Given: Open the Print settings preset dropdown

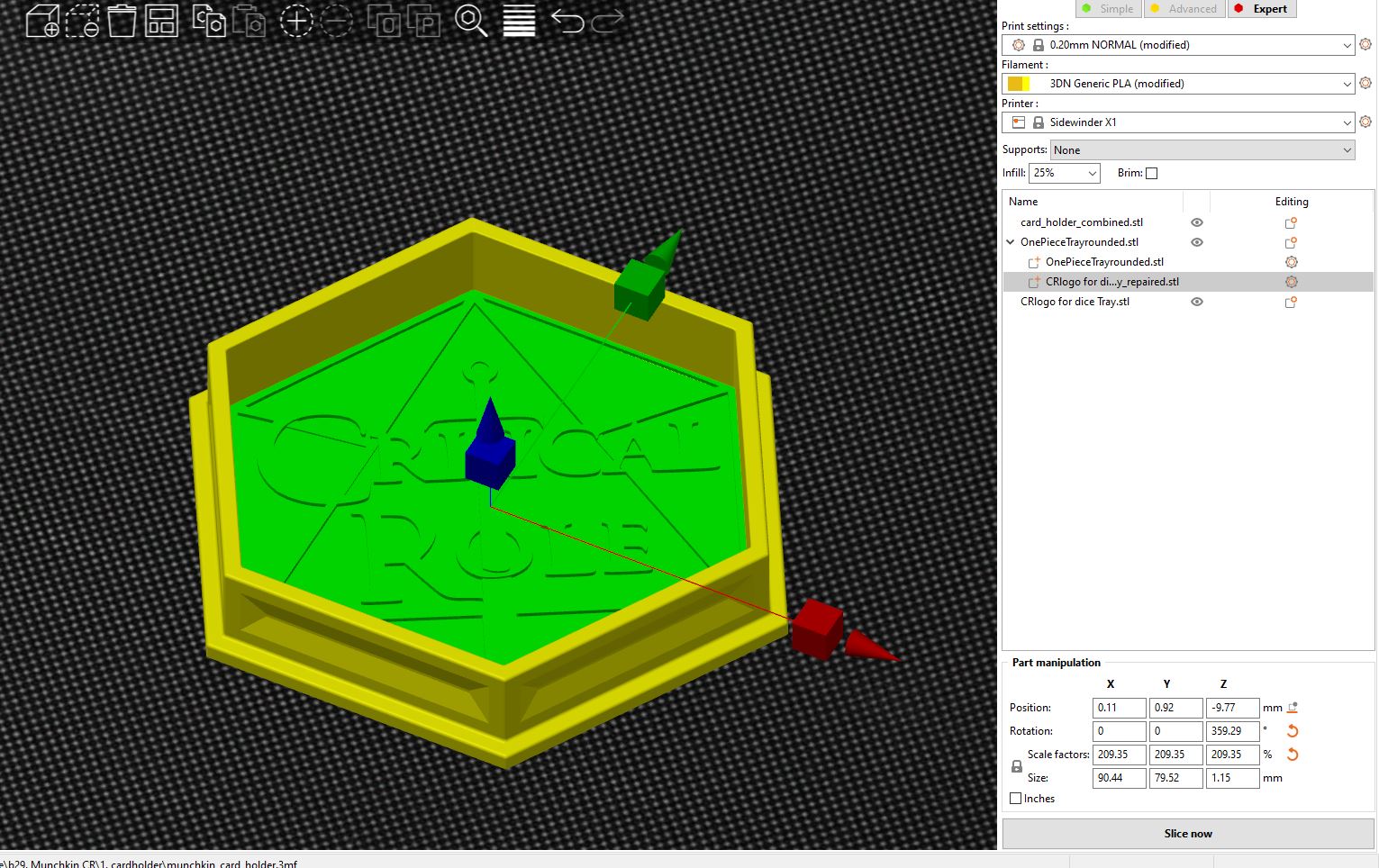Looking at the screenshot, I should coord(1178,45).
